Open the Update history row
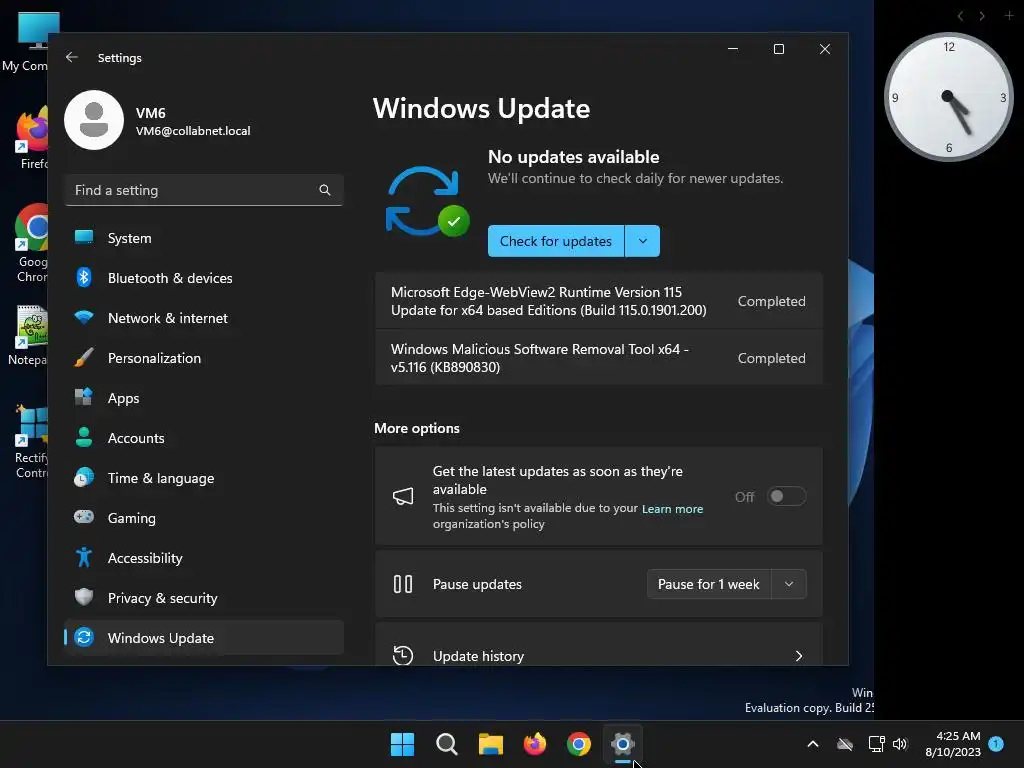1024x768 pixels. pos(598,645)
